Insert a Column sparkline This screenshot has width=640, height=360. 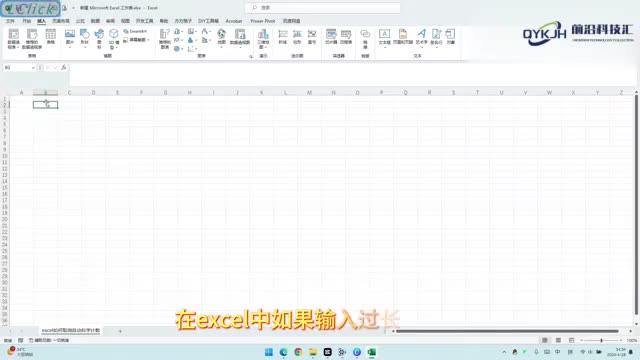[x=297, y=37]
